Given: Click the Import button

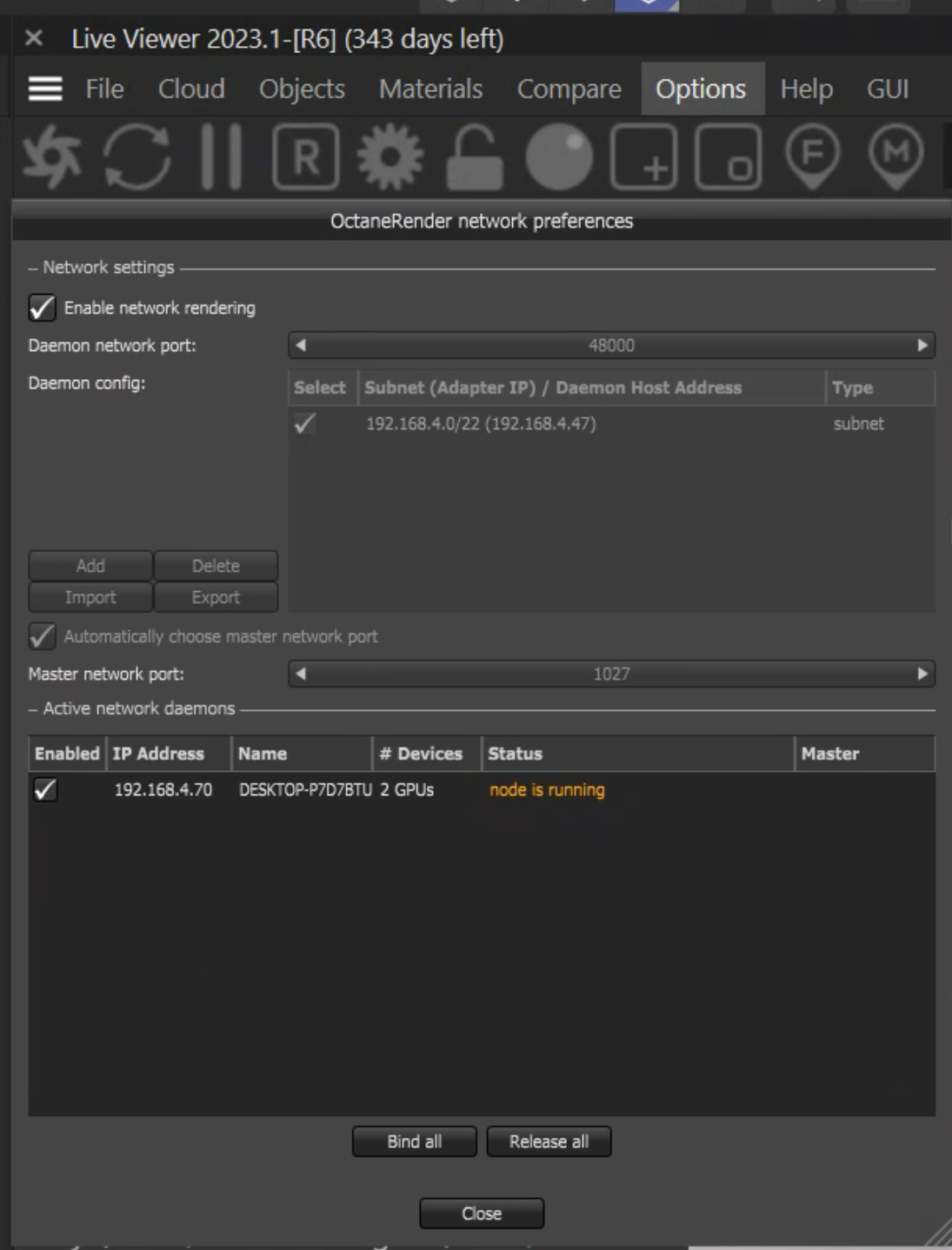Looking at the screenshot, I should (x=90, y=597).
